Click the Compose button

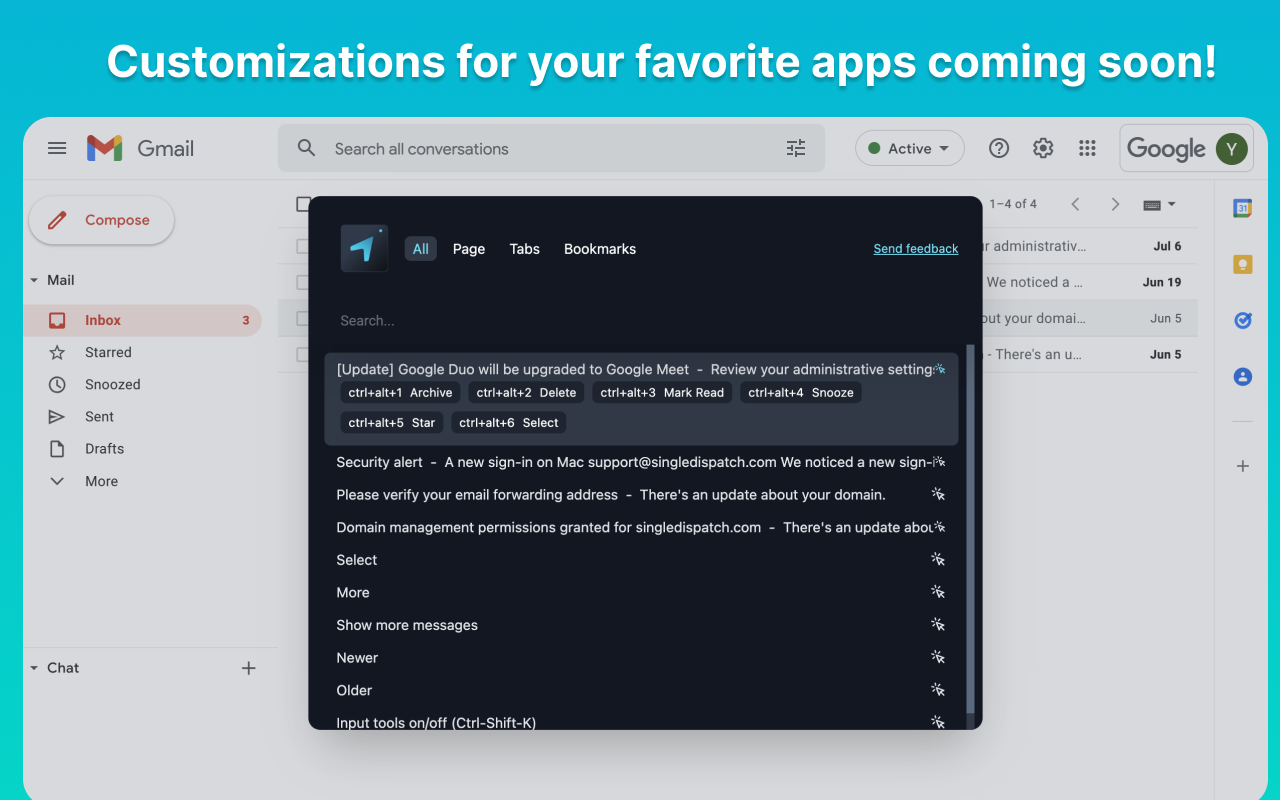click(x=101, y=219)
